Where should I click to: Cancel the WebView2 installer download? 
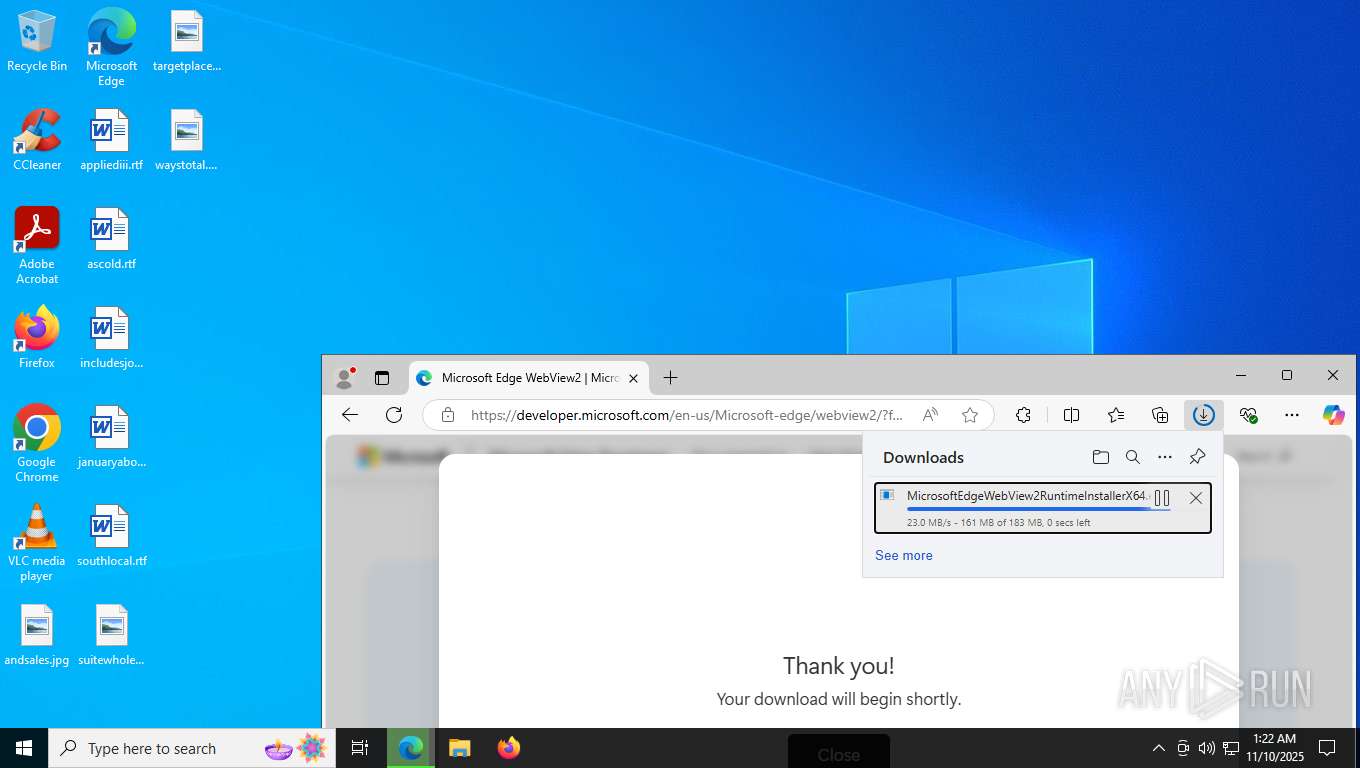pos(1195,498)
